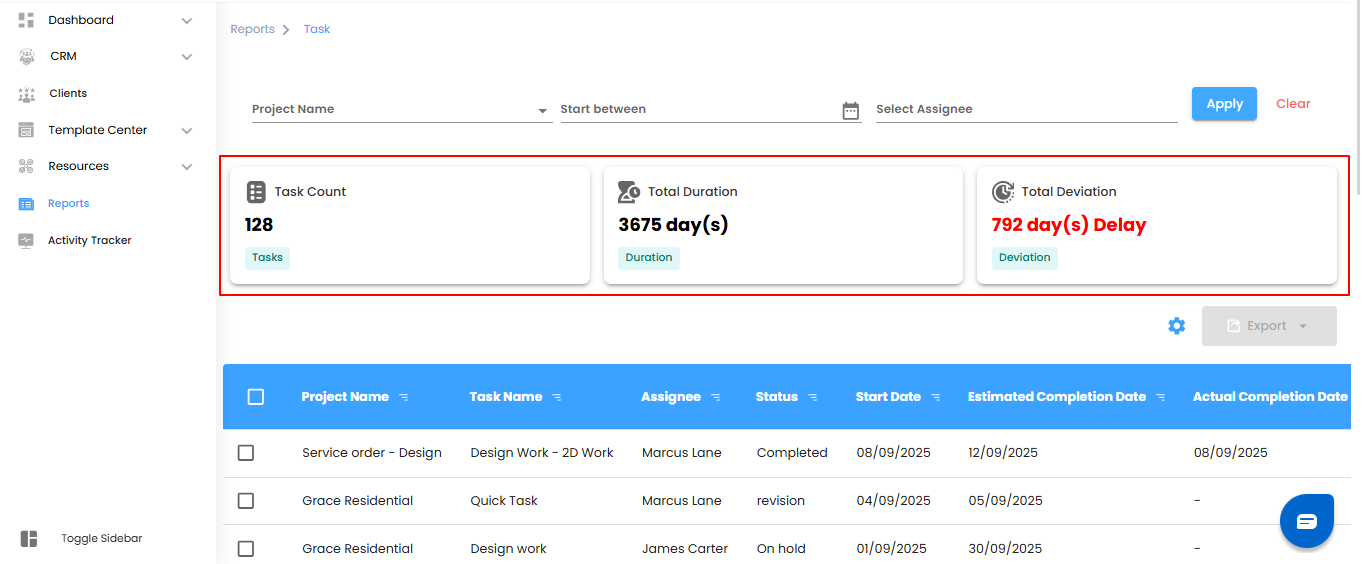Click the Export button

coord(1269,326)
